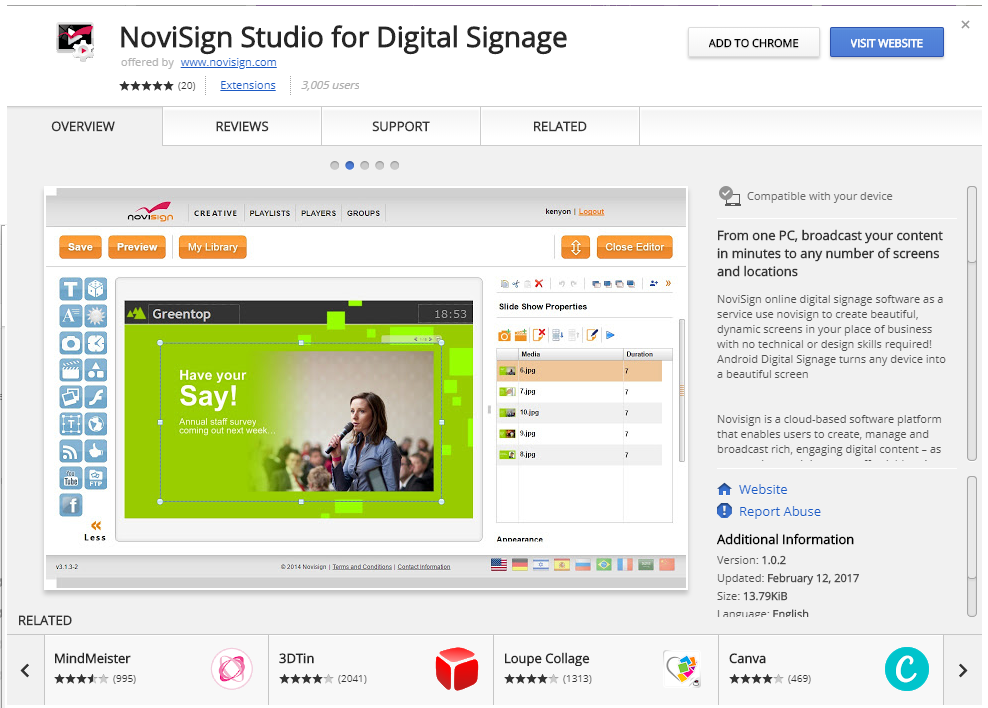Click the VISIT WEBSITE button
988x708 pixels.
click(x=887, y=43)
